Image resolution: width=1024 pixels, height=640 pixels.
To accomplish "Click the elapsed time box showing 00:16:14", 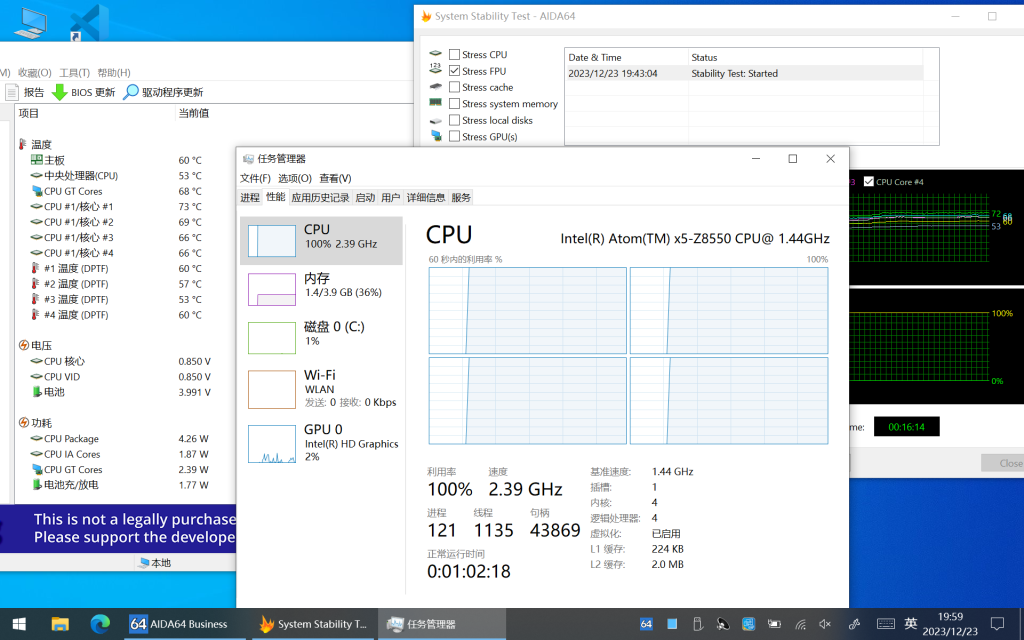I will [906, 426].
